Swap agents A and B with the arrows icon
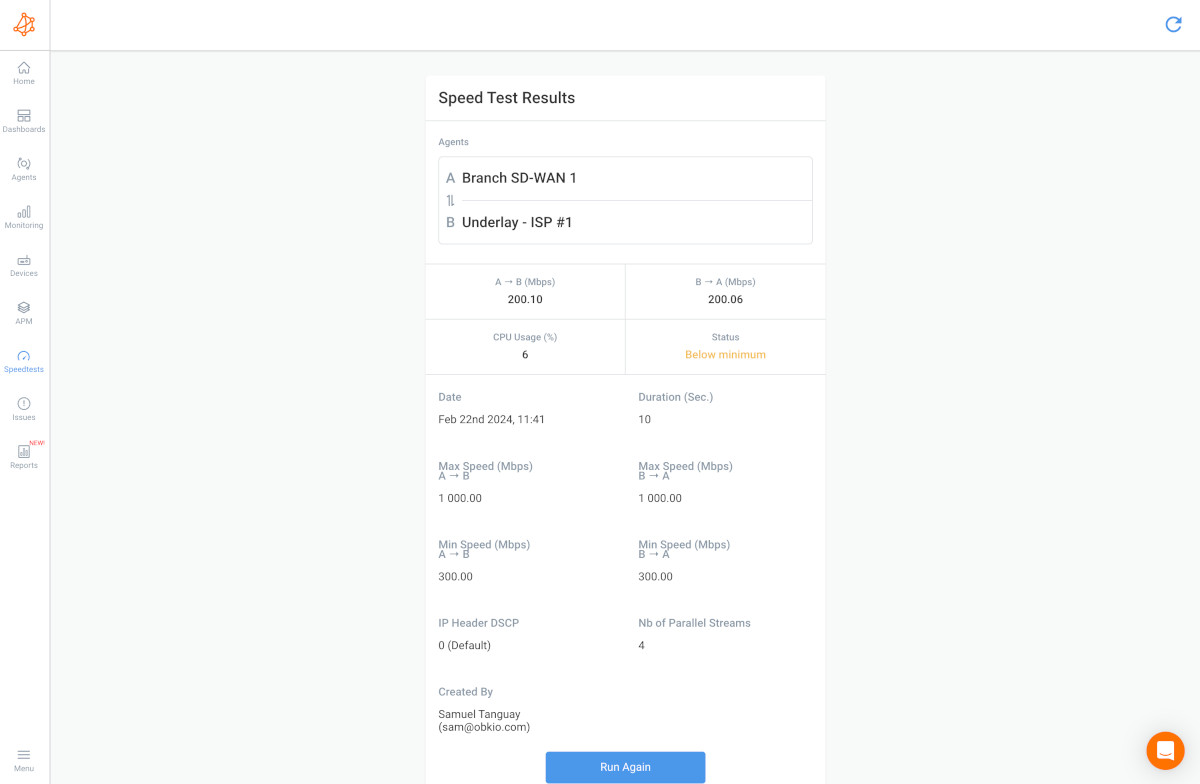Viewport: 1200px width, 784px height. pos(450,200)
